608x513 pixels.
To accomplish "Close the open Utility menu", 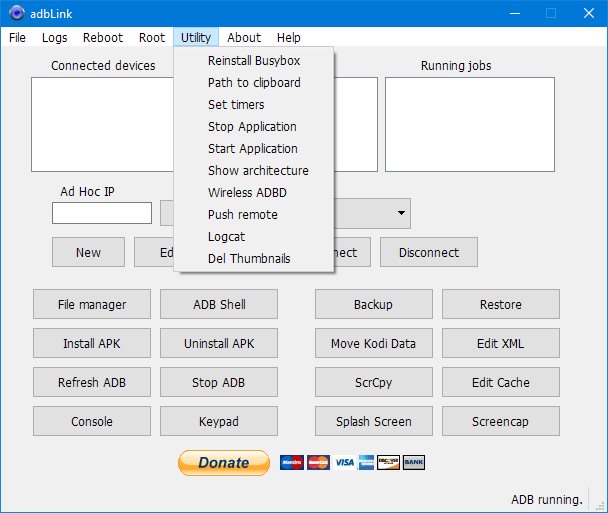I will (196, 38).
